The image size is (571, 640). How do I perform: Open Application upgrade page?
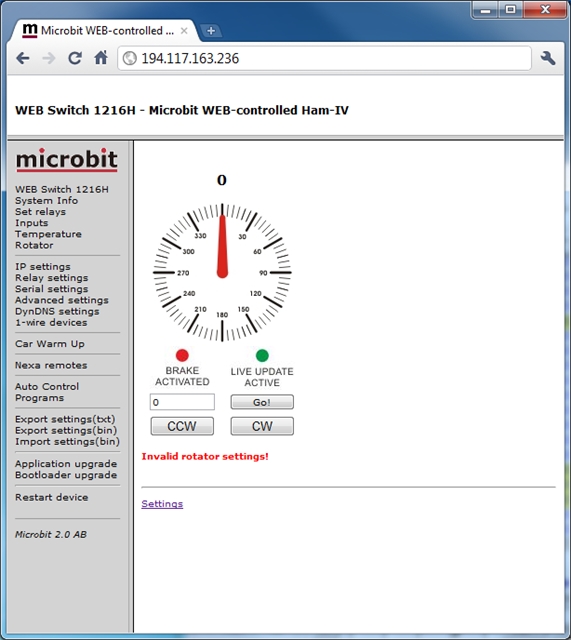(x=66, y=464)
